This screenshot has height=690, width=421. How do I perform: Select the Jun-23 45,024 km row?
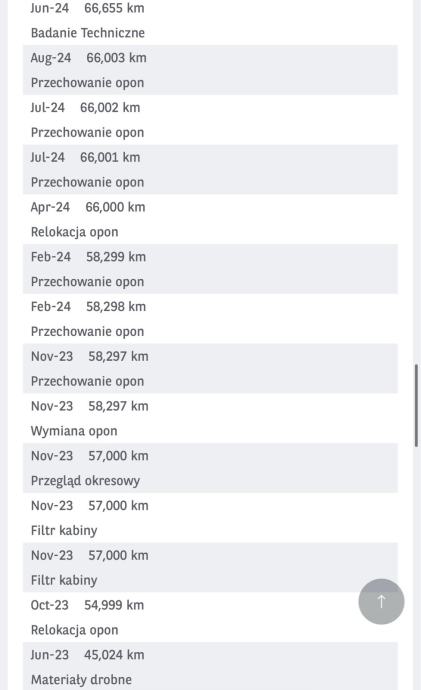[x=210, y=666]
